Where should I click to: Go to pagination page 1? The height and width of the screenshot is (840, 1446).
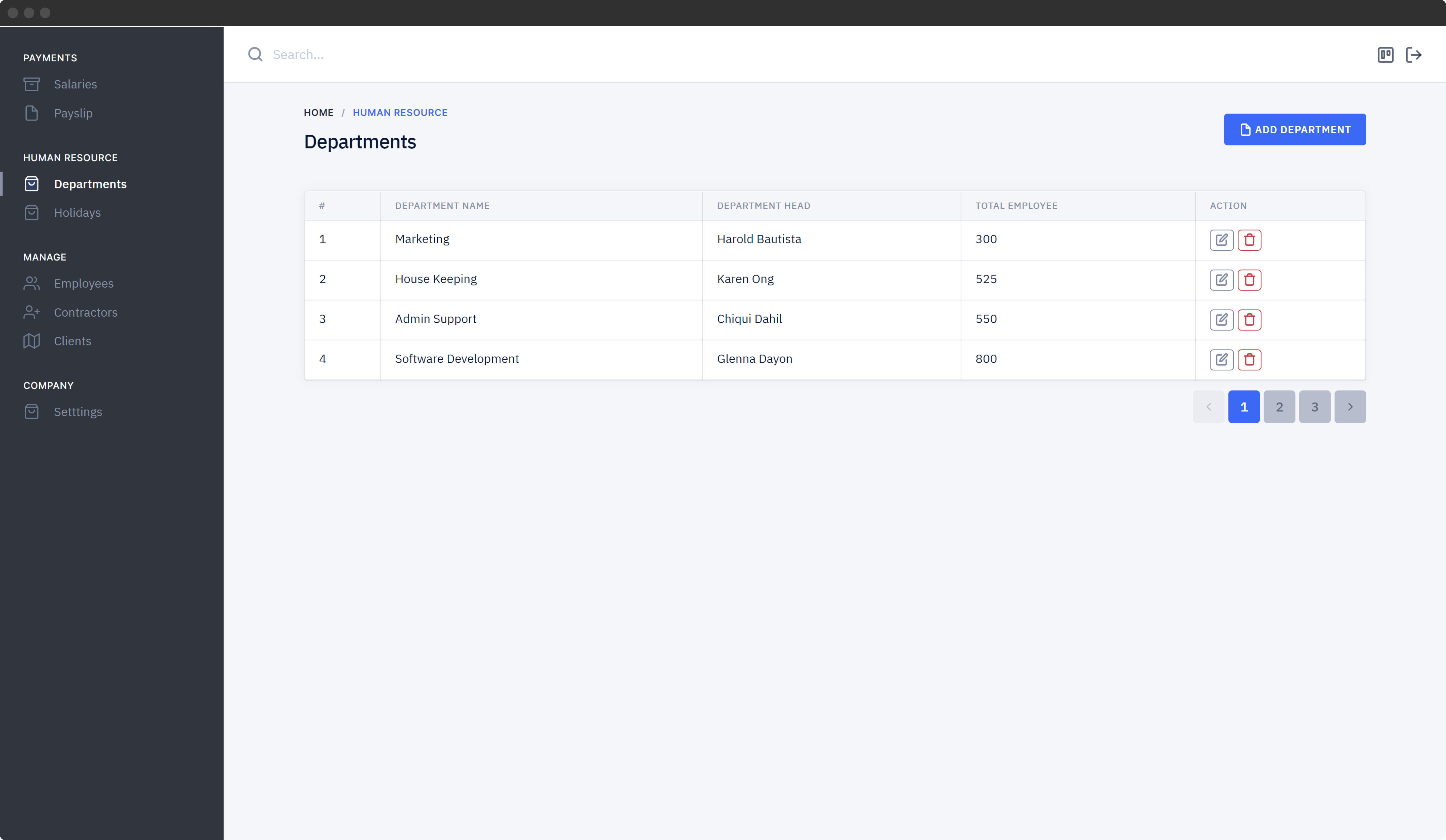1243,407
